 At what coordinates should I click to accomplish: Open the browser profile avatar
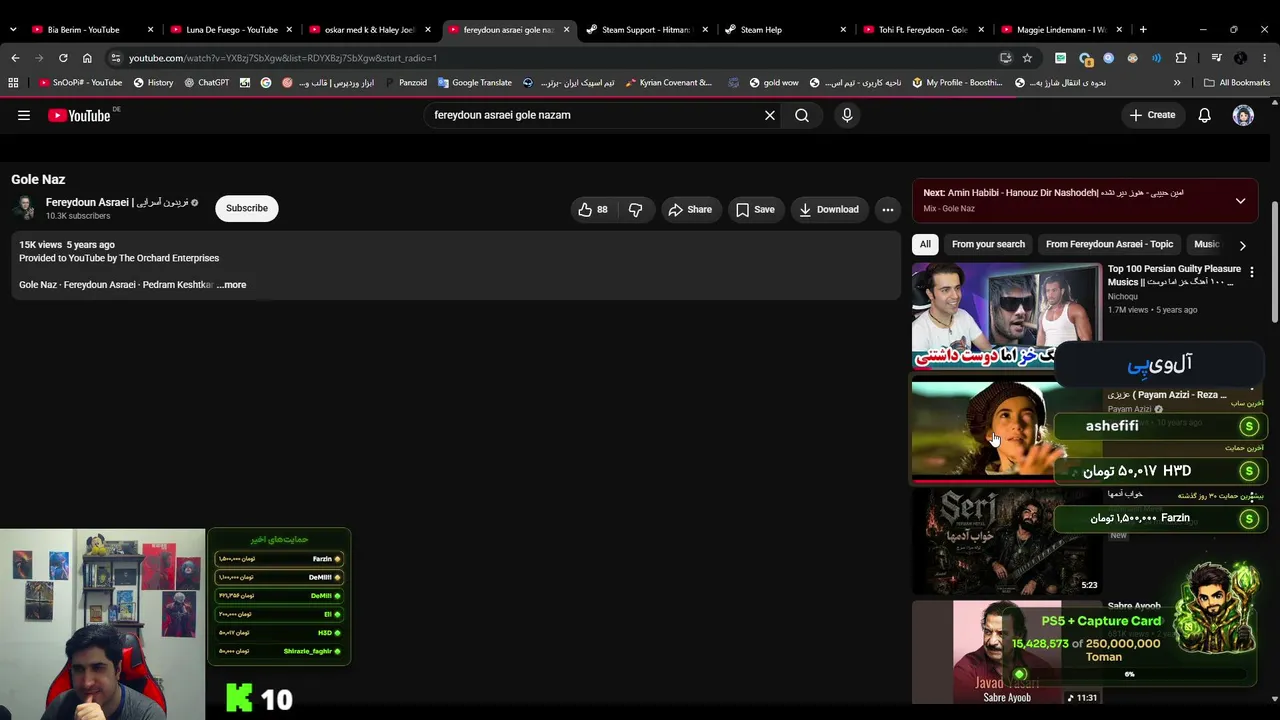[x=1241, y=58]
